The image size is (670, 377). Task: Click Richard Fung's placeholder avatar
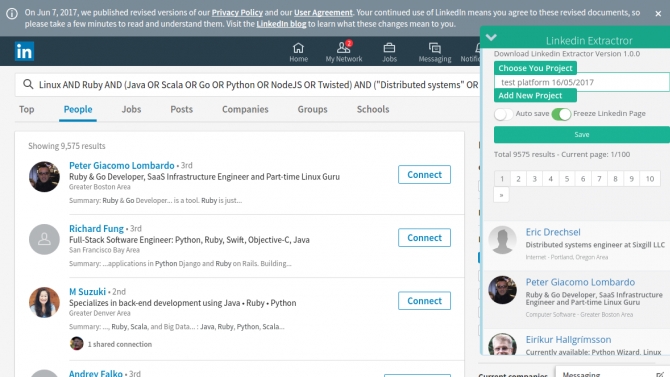(44, 239)
